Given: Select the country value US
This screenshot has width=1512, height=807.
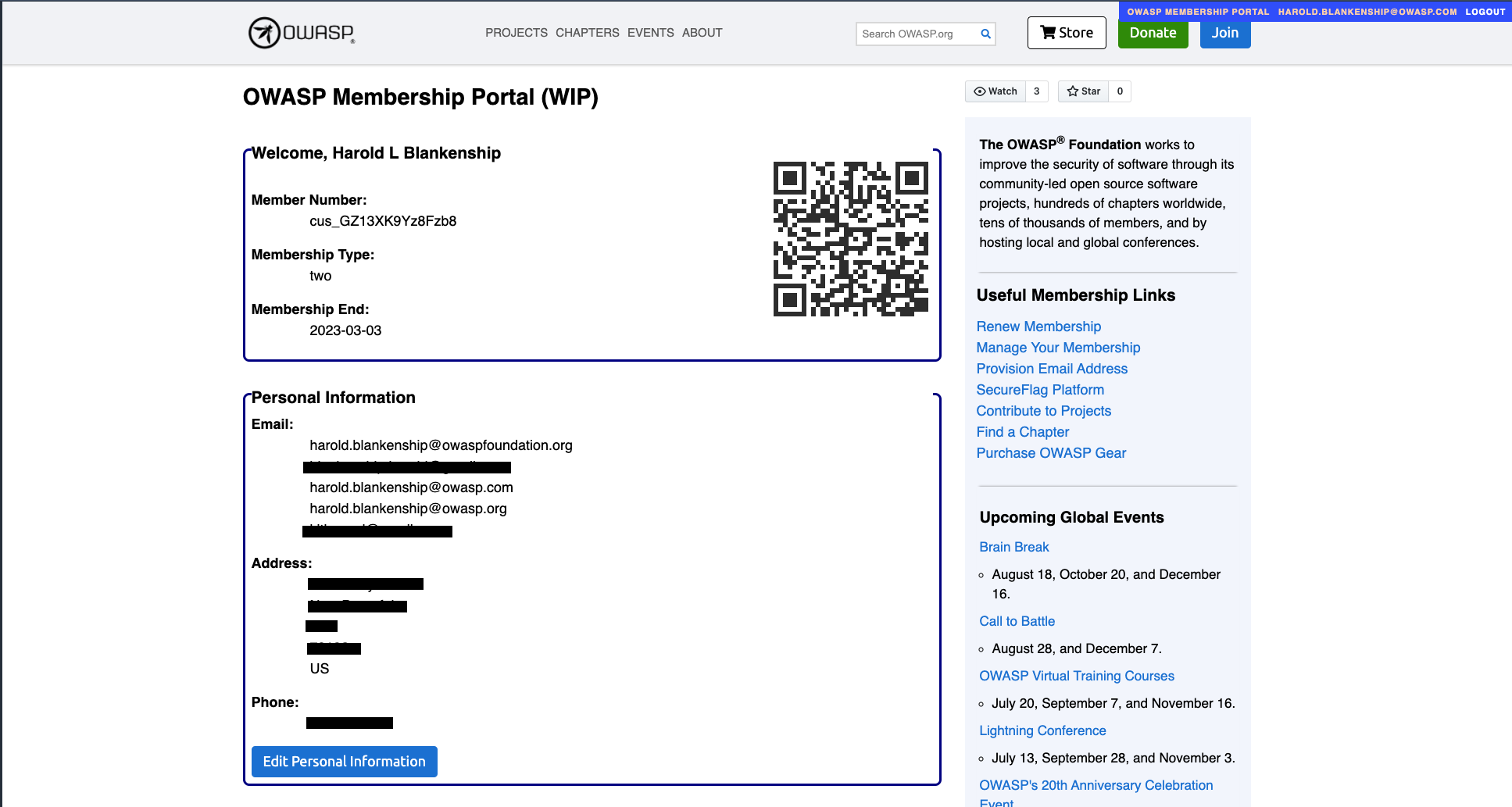Looking at the screenshot, I should (x=320, y=669).
